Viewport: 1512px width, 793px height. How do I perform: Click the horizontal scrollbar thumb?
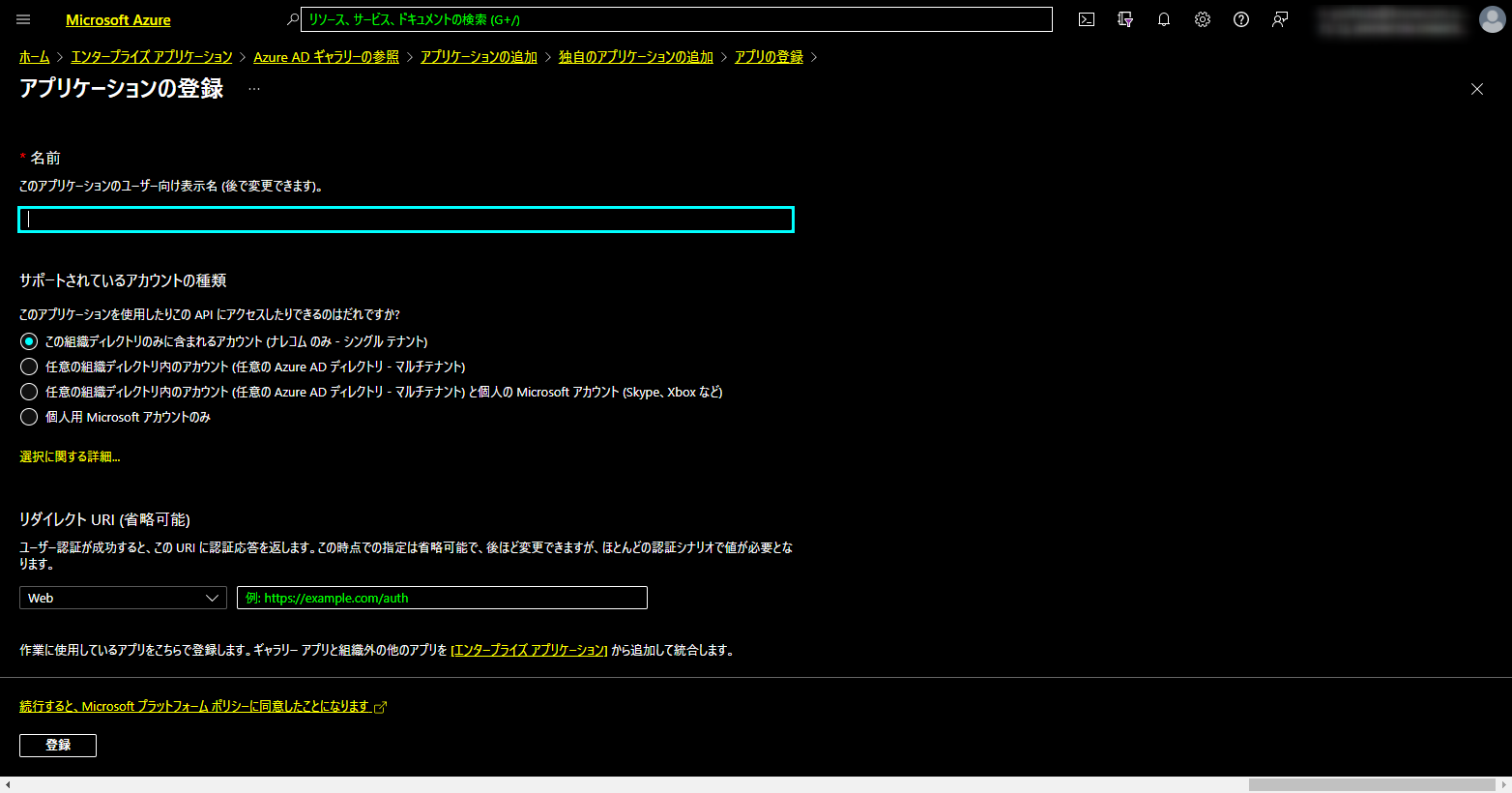point(1372,785)
